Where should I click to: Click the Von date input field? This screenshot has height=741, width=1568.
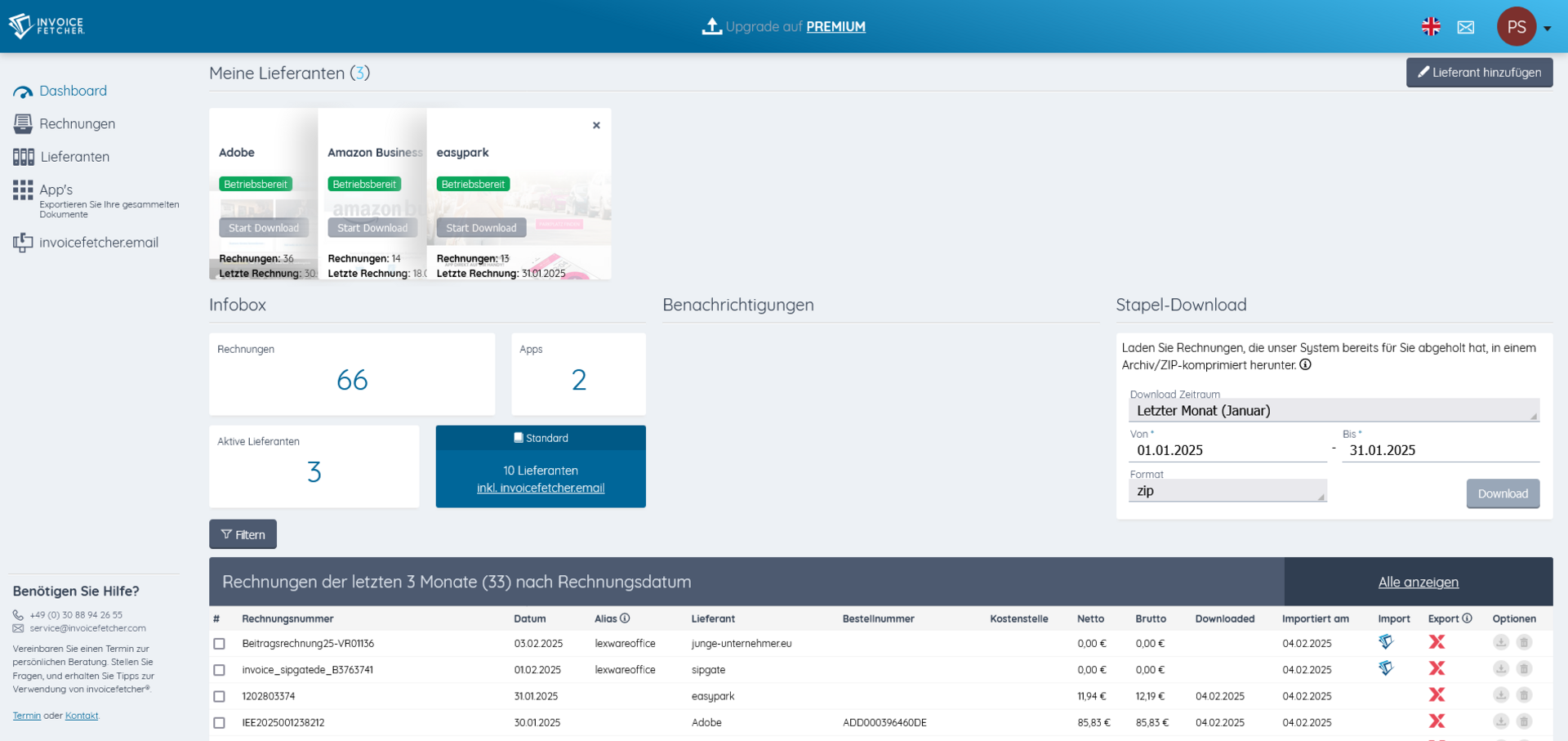coord(1227,450)
